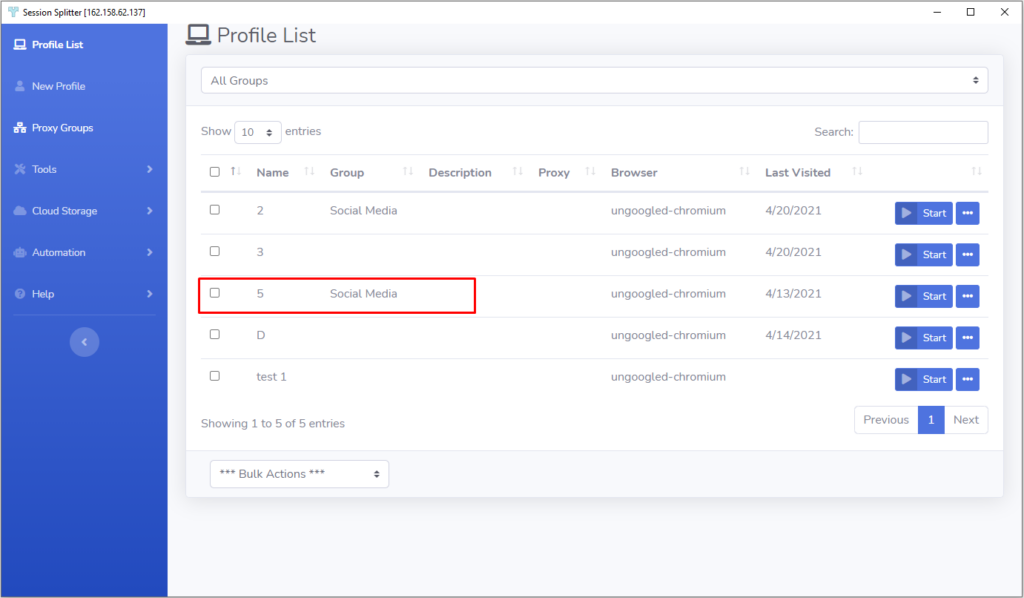Check the box for profile 5

pos(215,292)
